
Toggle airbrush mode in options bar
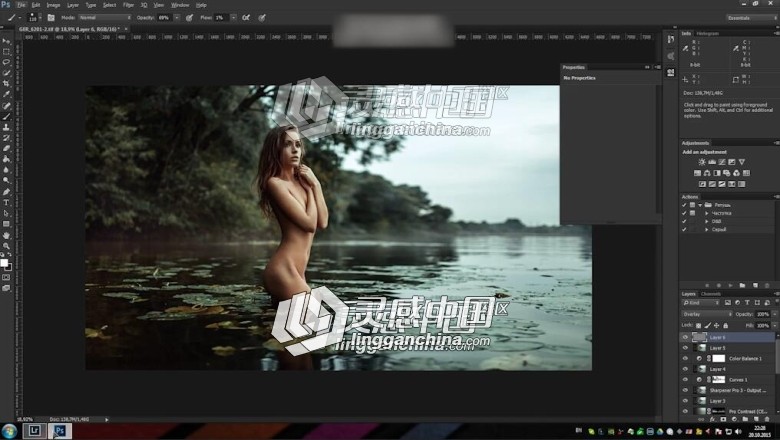coord(246,17)
